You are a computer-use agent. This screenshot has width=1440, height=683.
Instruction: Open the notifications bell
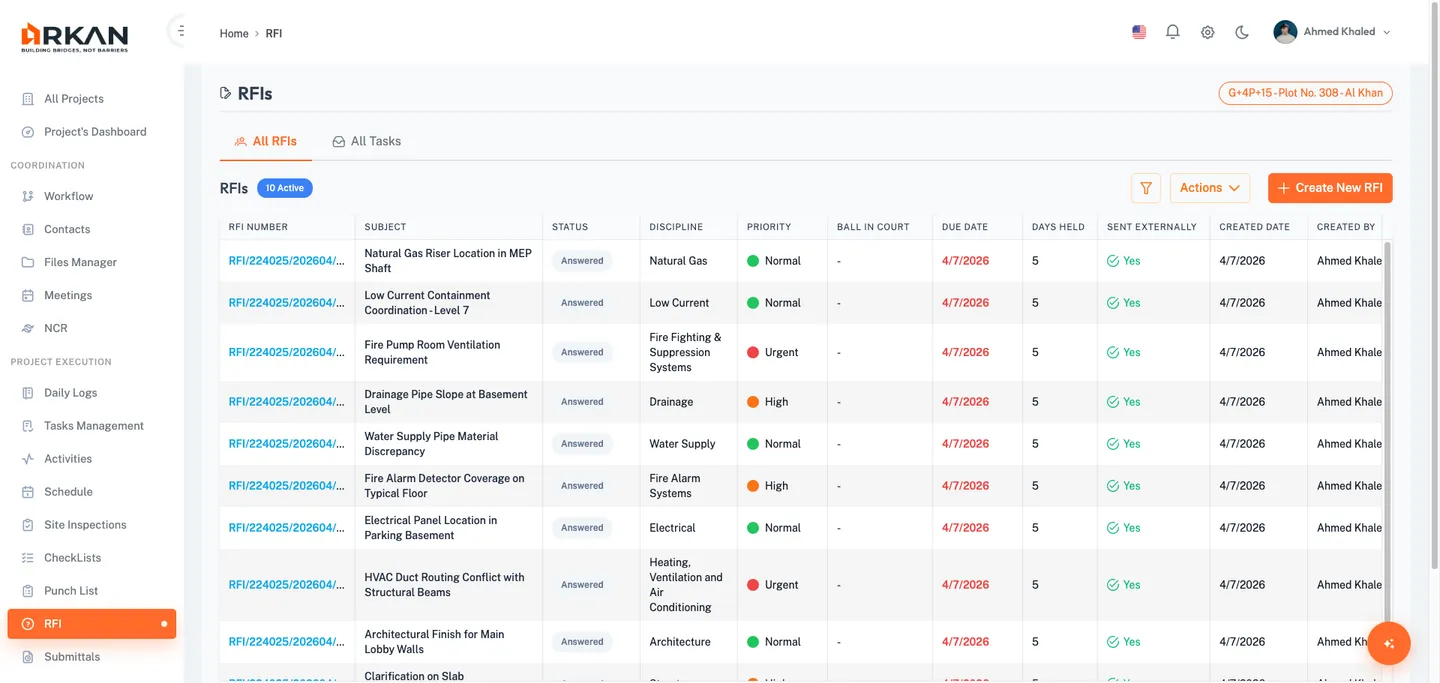click(1172, 31)
